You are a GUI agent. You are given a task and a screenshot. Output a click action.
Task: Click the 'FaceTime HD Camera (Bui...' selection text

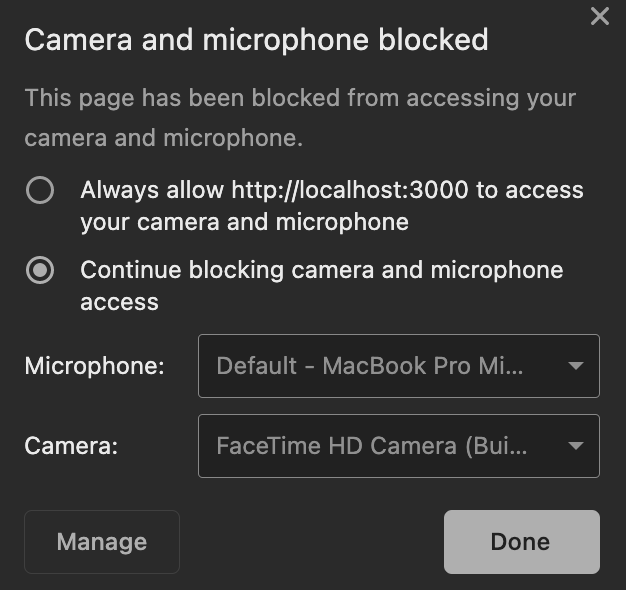[x=372, y=446]
